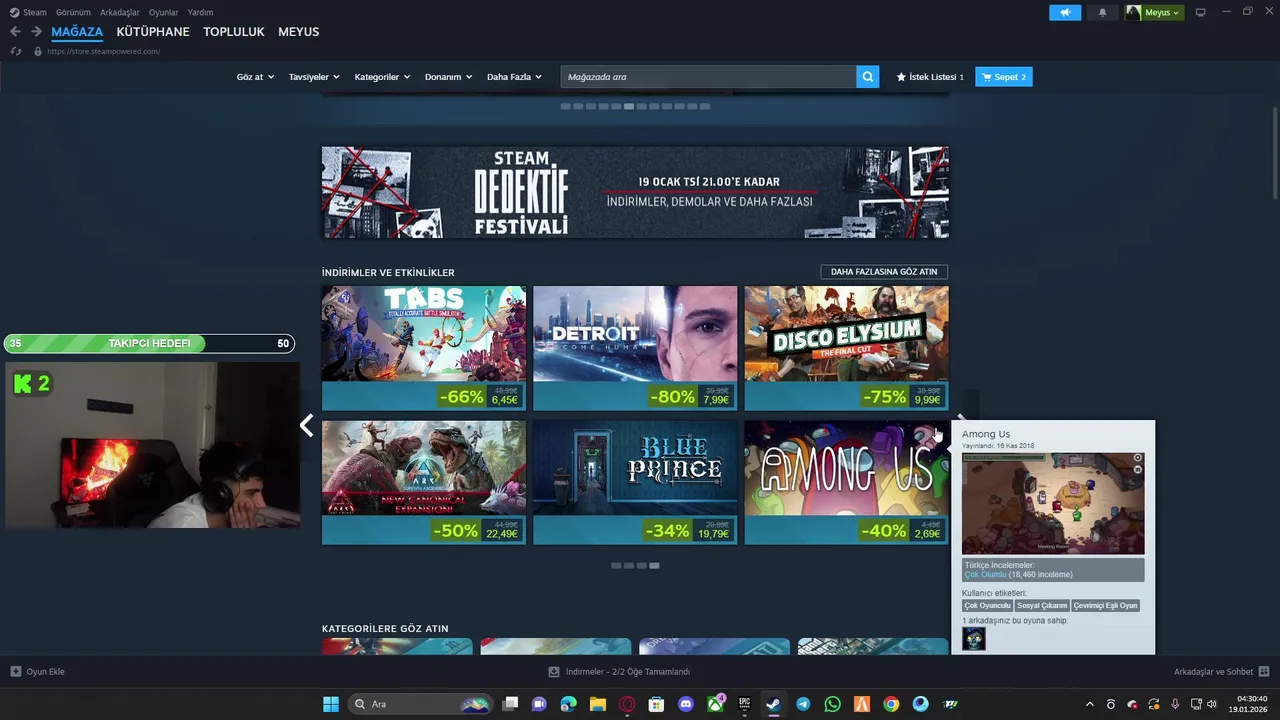The width and height of the screenshot is (1280, 720).
Task: Open the Görünüm menu
Action: (73, 12)
